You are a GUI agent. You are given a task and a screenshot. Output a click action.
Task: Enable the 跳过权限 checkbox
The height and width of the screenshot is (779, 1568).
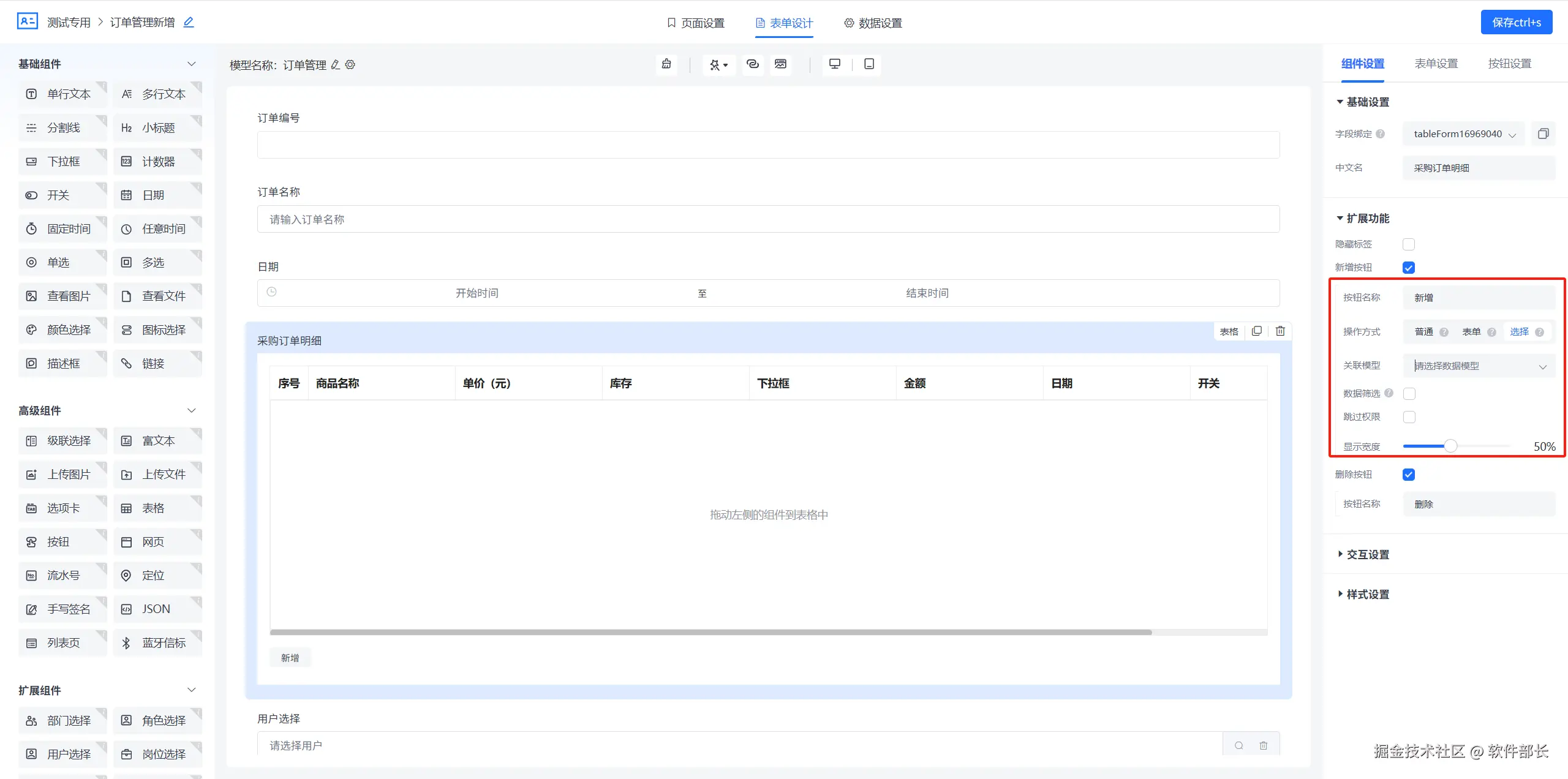(x=1409, y=417)
